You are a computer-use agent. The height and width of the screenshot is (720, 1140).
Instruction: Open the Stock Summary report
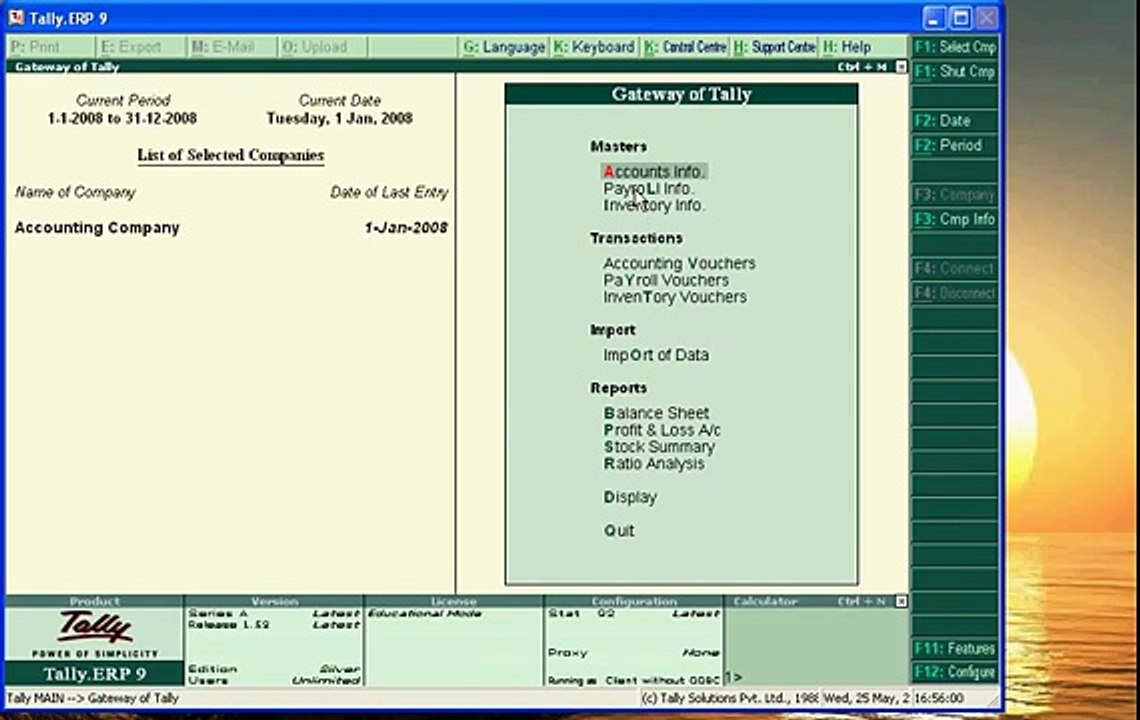pos(659,447)
